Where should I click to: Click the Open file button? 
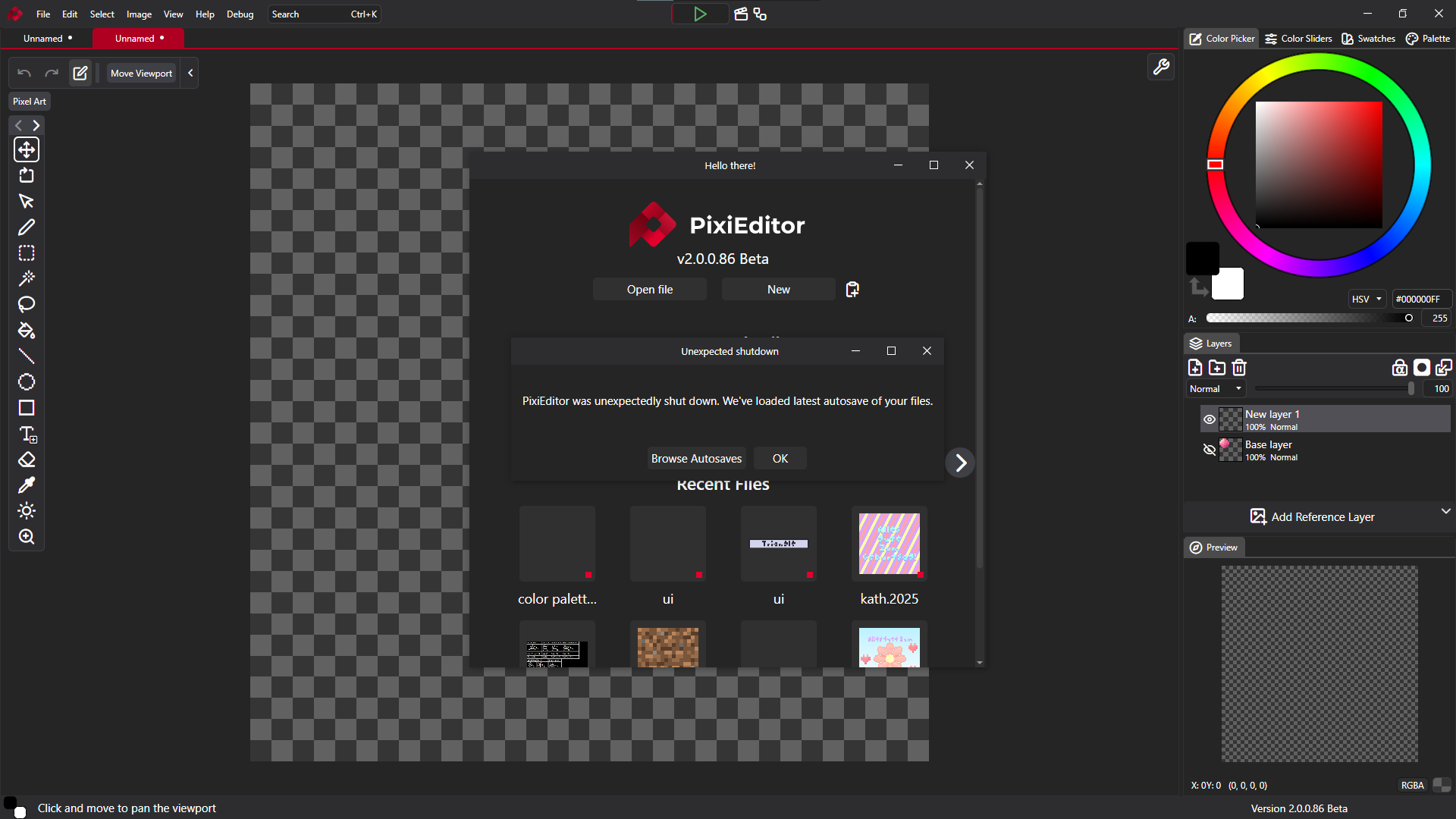coord(650,290)
